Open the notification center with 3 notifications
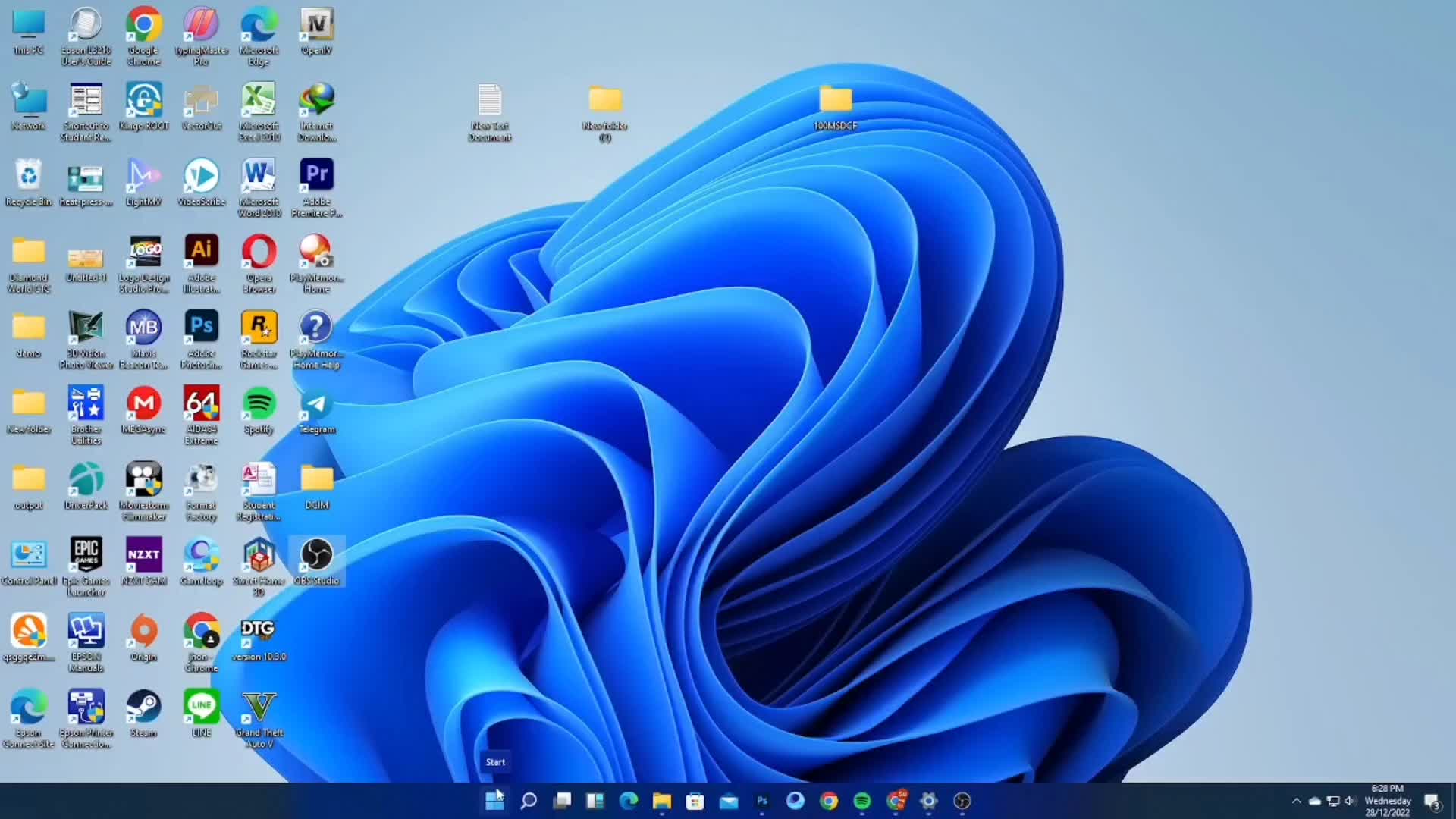The image size is (1456, 819). [x=1432, y=802]
